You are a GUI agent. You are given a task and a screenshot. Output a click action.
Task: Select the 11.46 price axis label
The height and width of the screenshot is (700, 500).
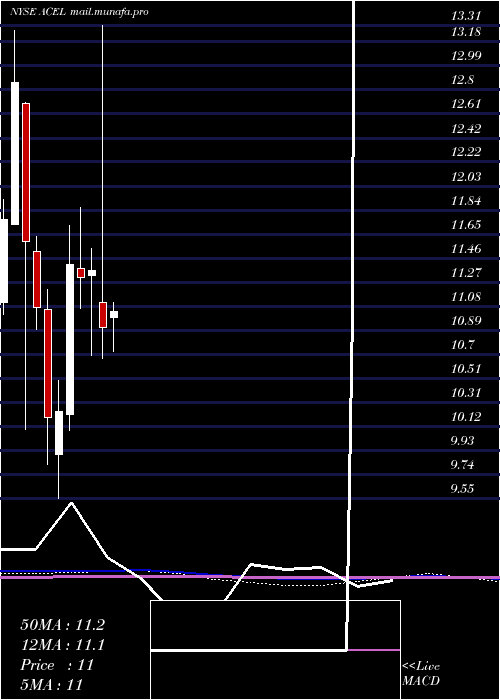click(x=466, y=249)
